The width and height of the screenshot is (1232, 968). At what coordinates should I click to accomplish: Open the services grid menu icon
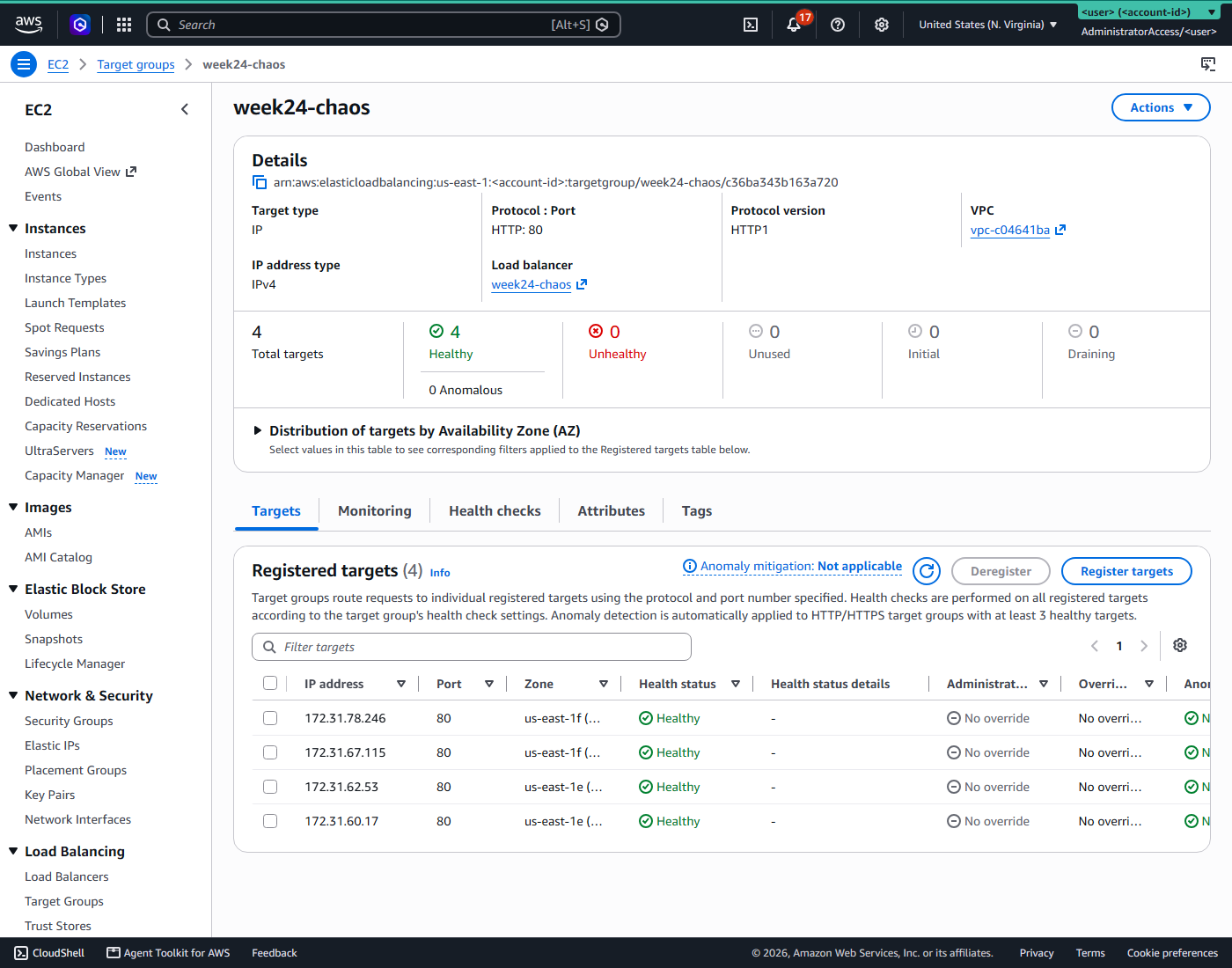pos(124,25)
